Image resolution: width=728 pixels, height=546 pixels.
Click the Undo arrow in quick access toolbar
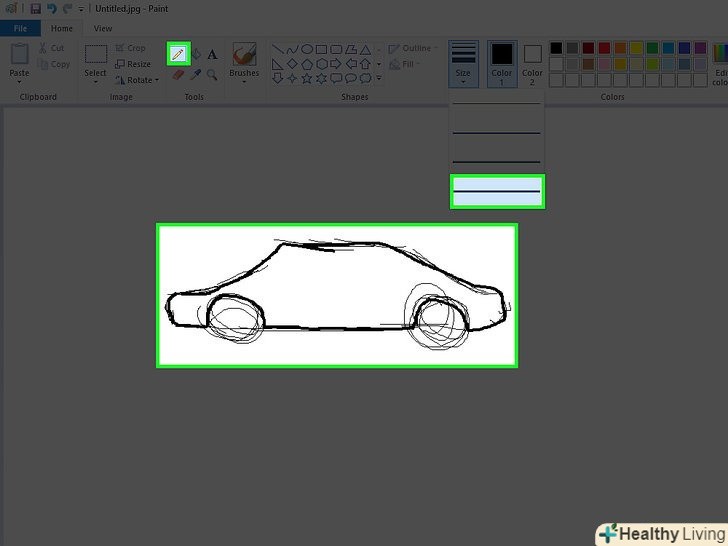51,8
